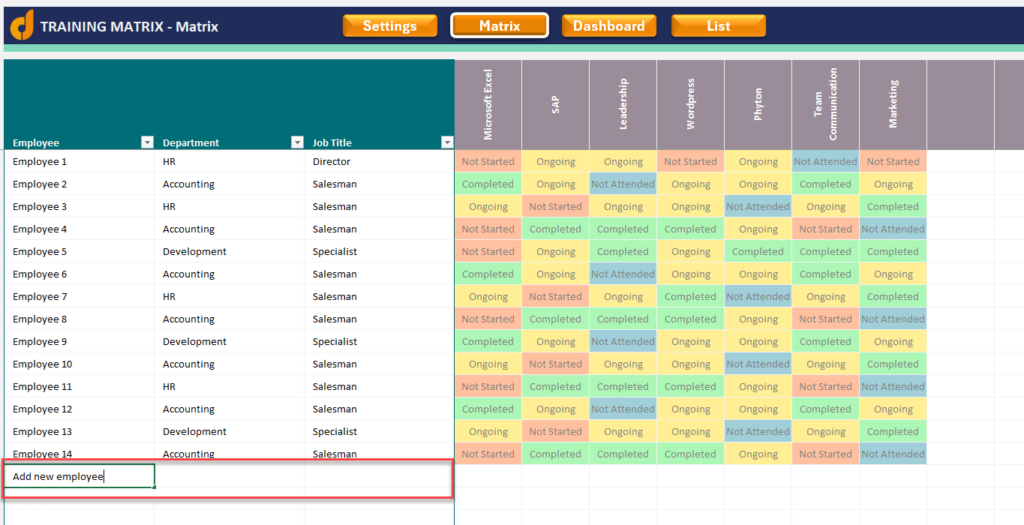Click Employee 10's SAP 'Not Started' cell
Screen dimensions: 1024x525
click(556, 364)
